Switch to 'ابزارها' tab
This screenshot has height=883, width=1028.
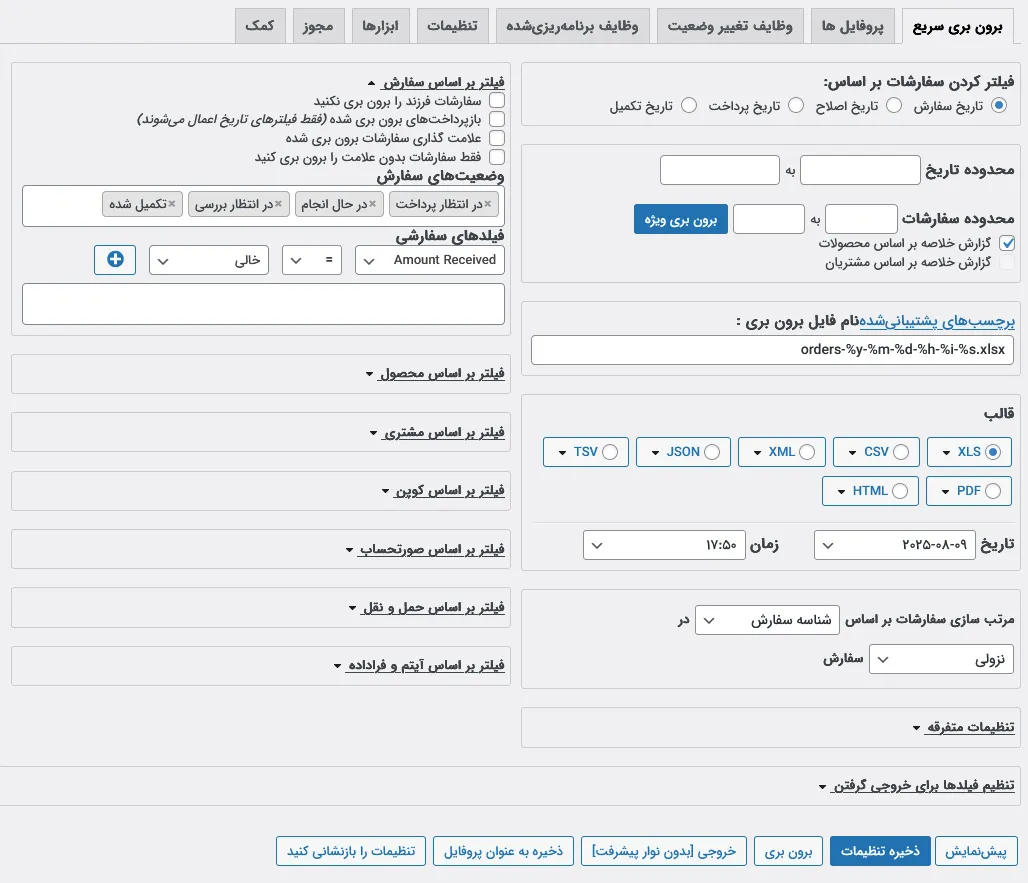pyautogui.click(x=380, y=26)
